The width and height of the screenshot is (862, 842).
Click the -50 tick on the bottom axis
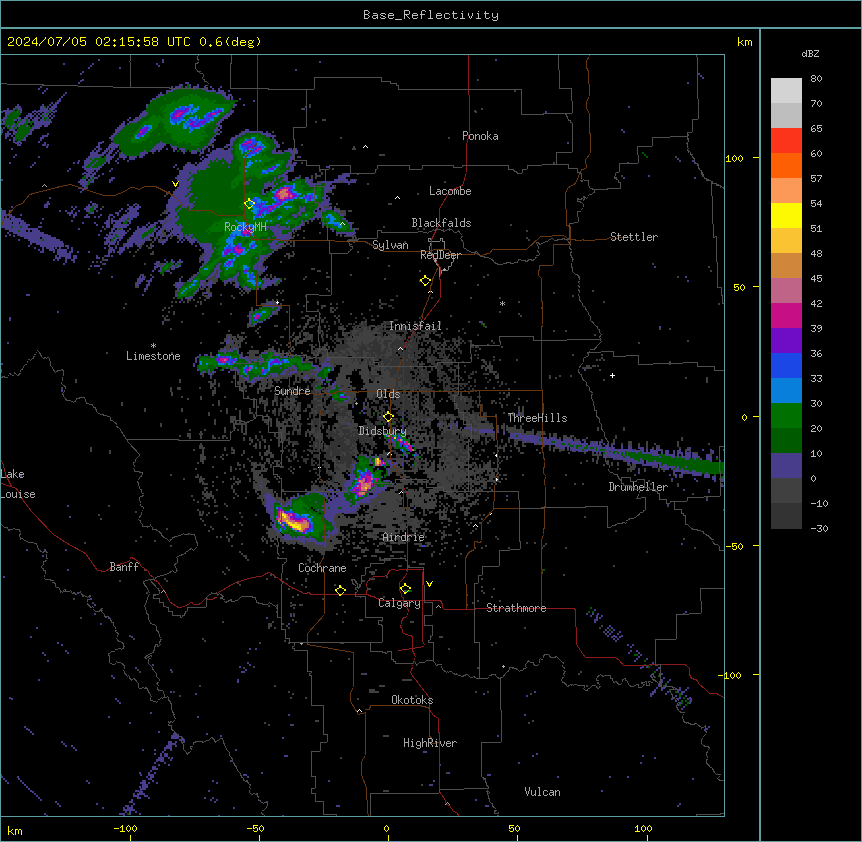[255, 828]
